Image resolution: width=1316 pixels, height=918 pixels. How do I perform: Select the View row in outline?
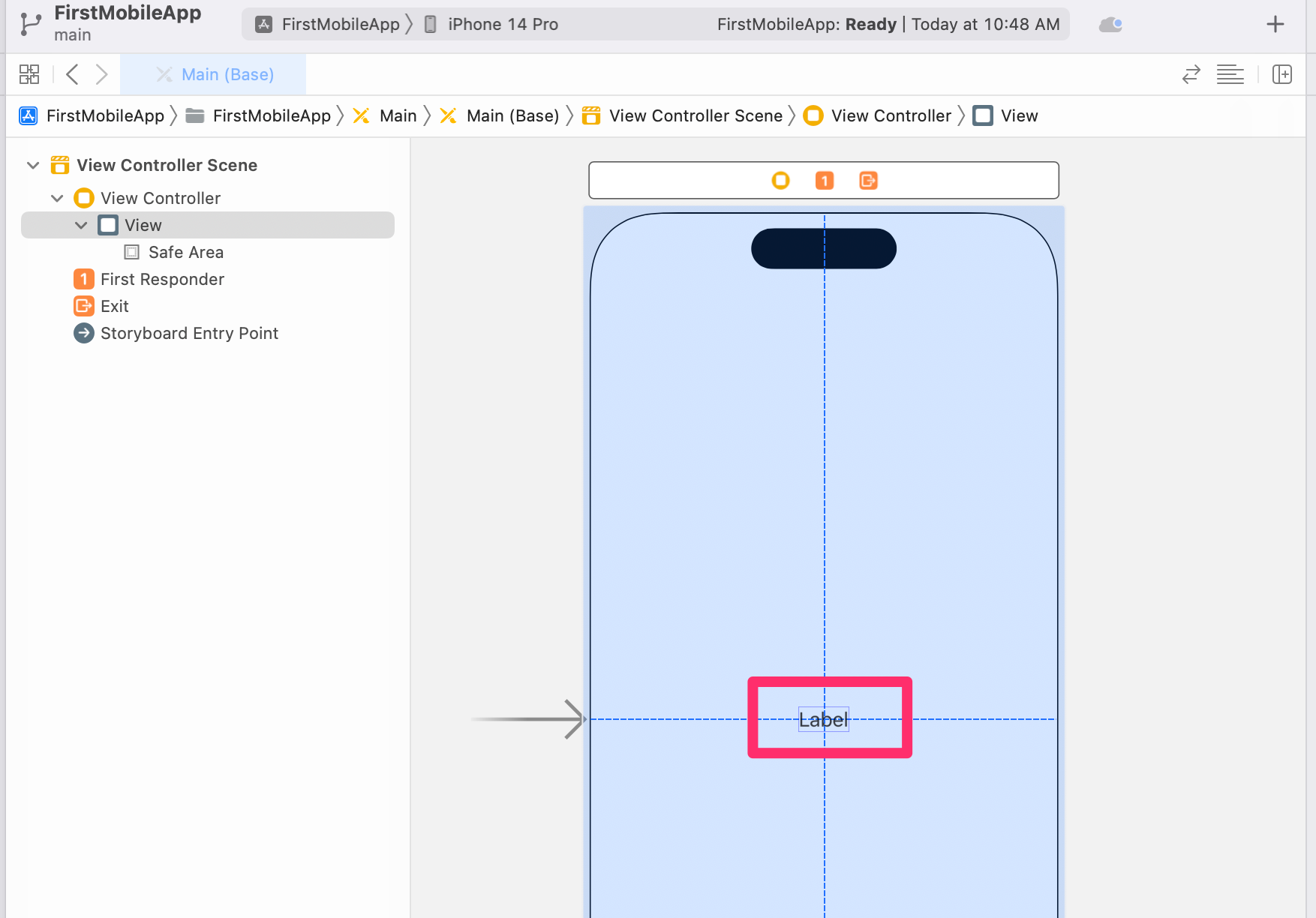tap(208, 225)
